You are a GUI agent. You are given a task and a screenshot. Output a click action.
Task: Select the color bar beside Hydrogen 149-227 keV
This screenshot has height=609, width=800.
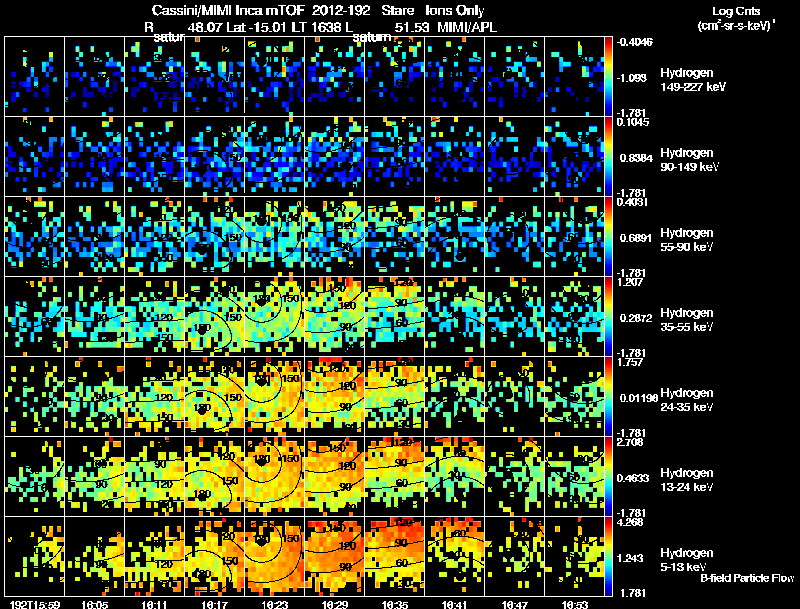click(608, 77)
